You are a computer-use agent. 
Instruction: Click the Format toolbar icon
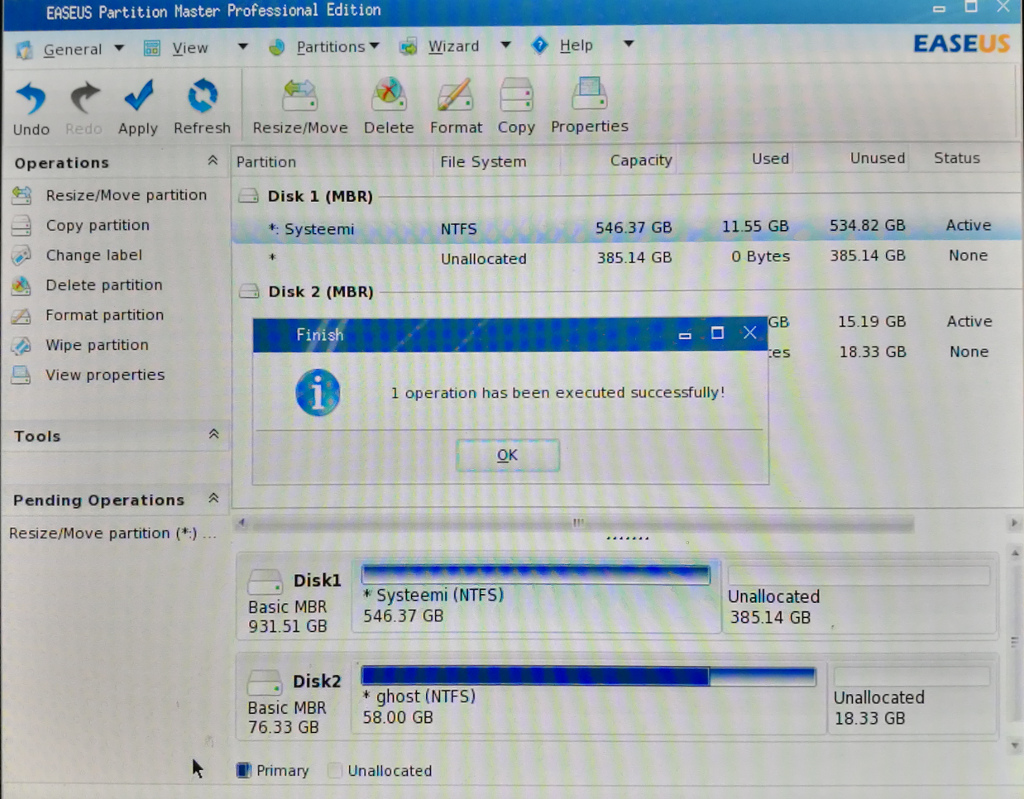pyautogui.click(x=455, y=95)
